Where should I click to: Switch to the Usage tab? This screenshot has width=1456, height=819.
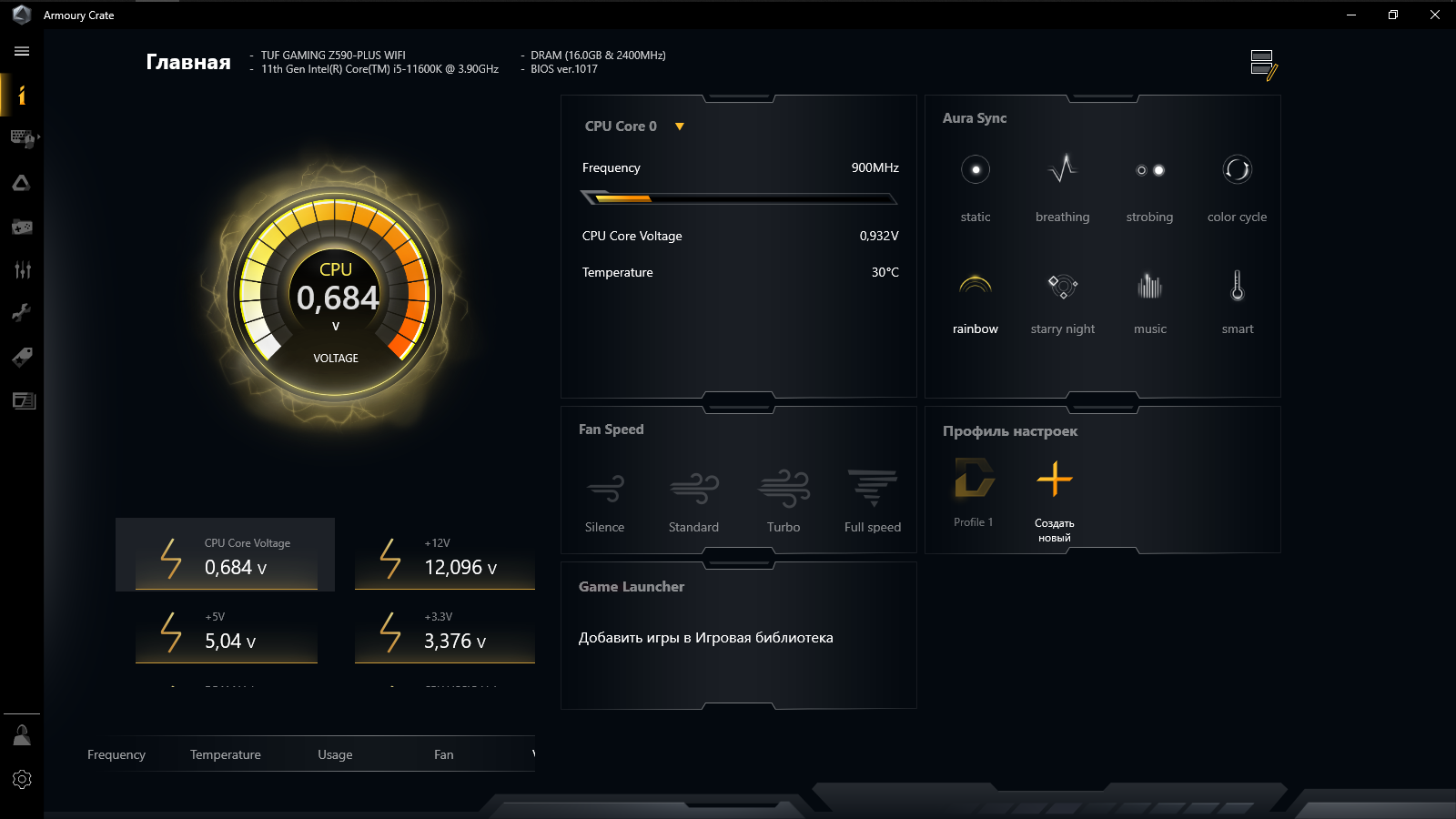click(335, 754)
